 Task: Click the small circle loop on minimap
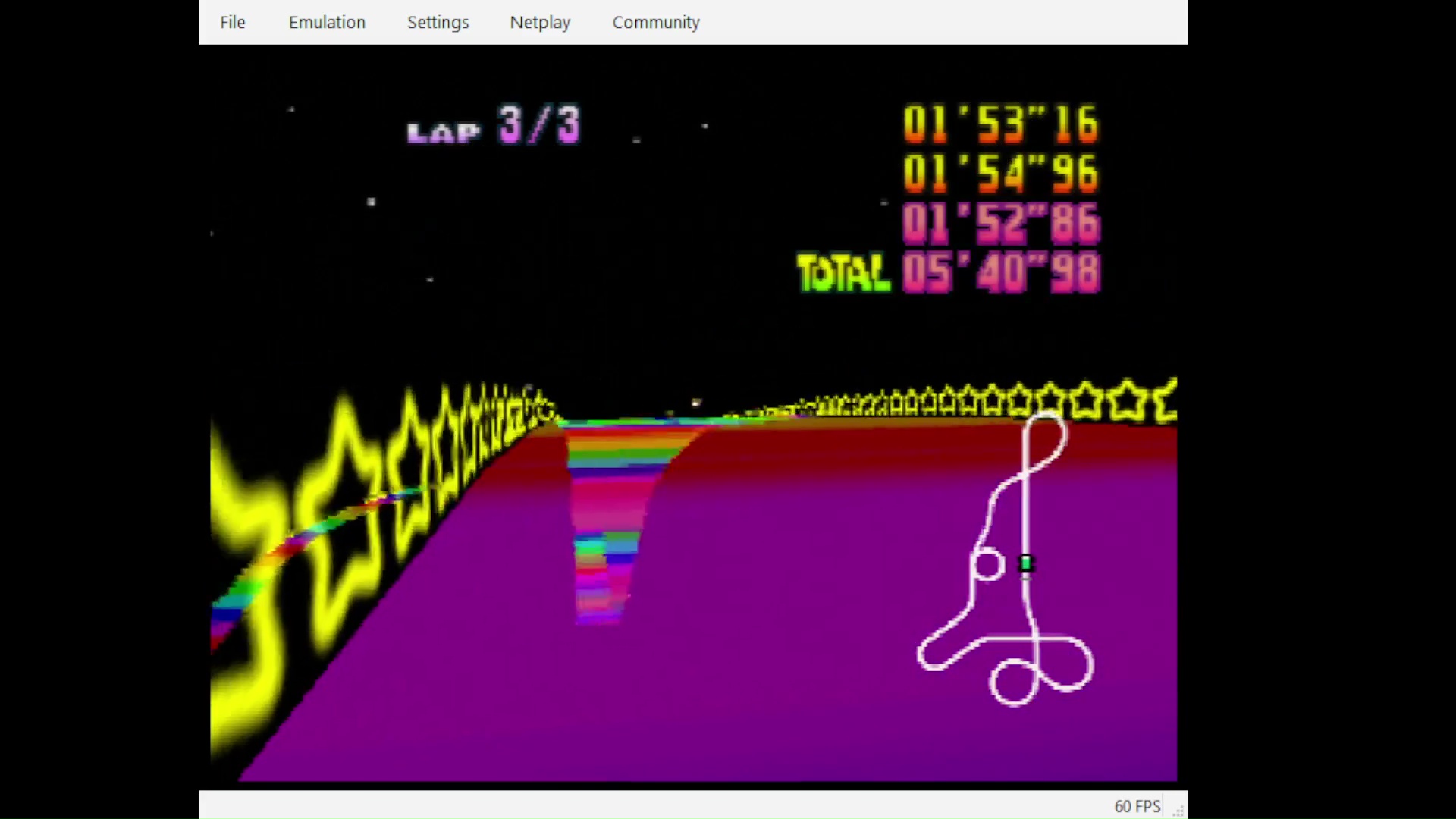[x=987, y=565]
